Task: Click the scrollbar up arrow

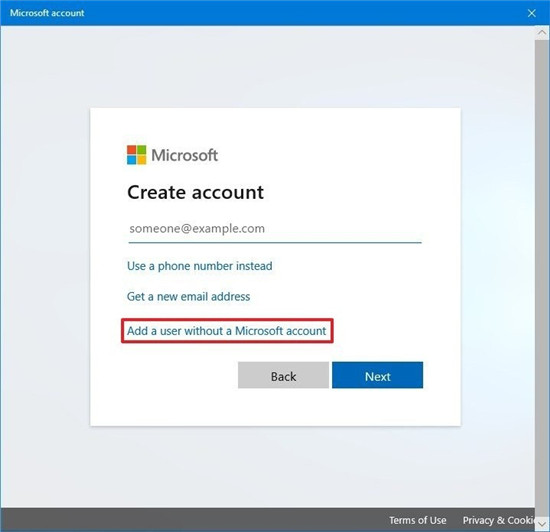Action: 542,33
